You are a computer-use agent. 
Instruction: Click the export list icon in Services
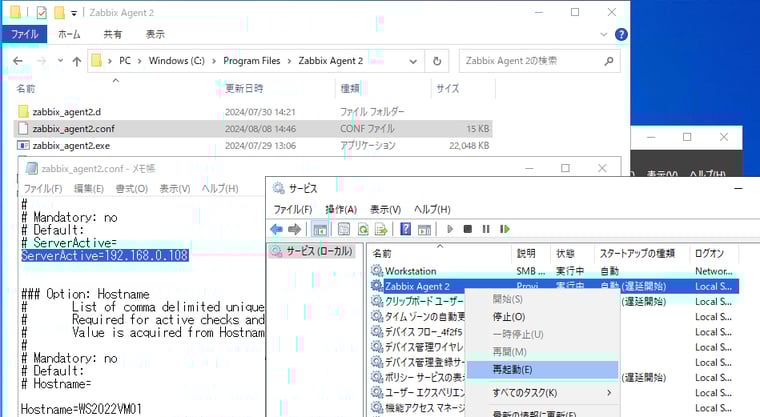point(381,229)
